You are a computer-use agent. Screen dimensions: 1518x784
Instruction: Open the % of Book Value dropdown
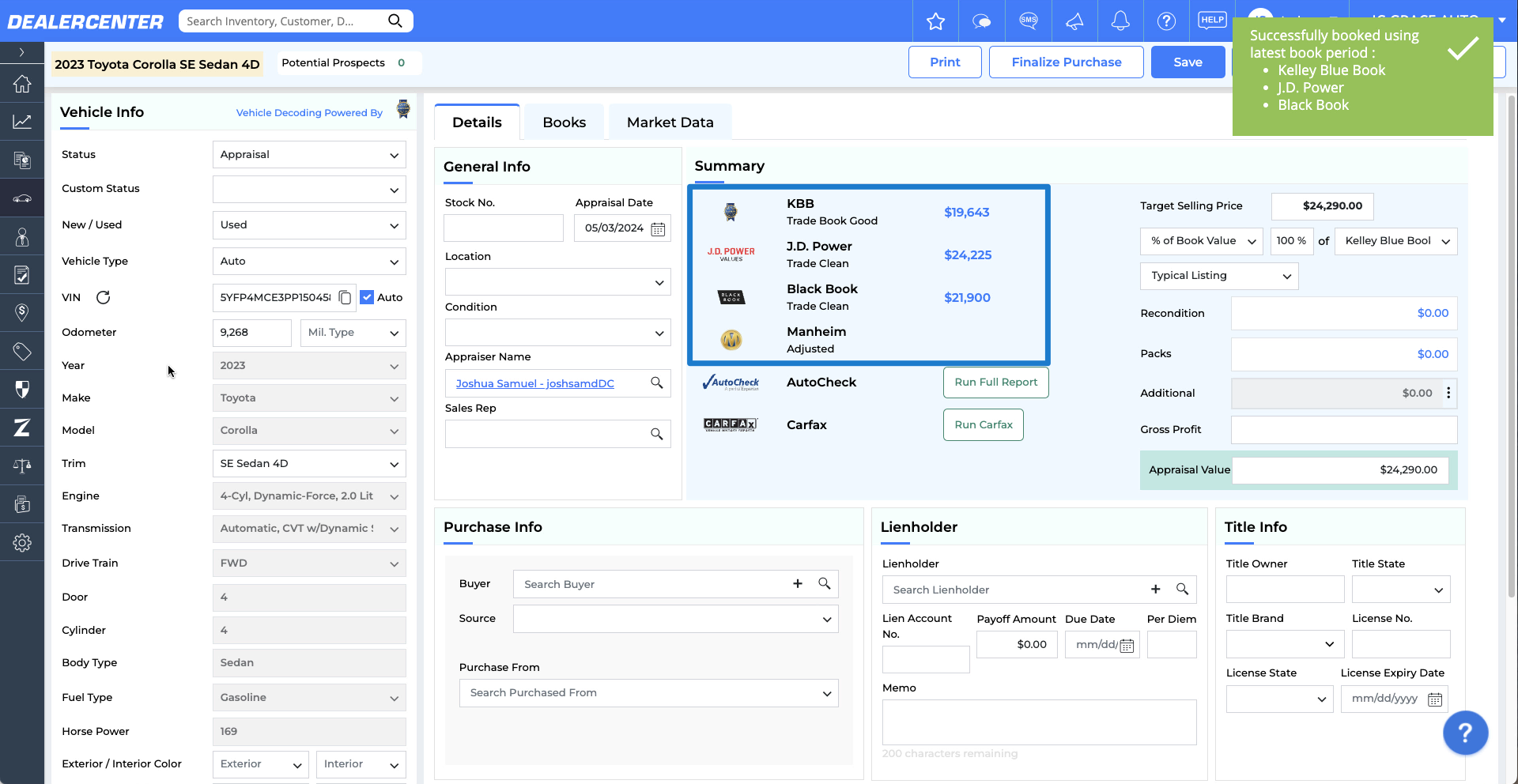1202,241
